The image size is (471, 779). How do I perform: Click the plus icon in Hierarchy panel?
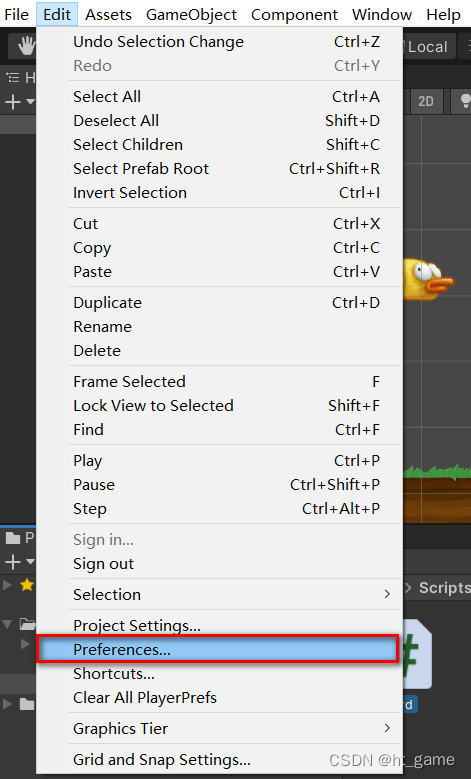point(12,102)
